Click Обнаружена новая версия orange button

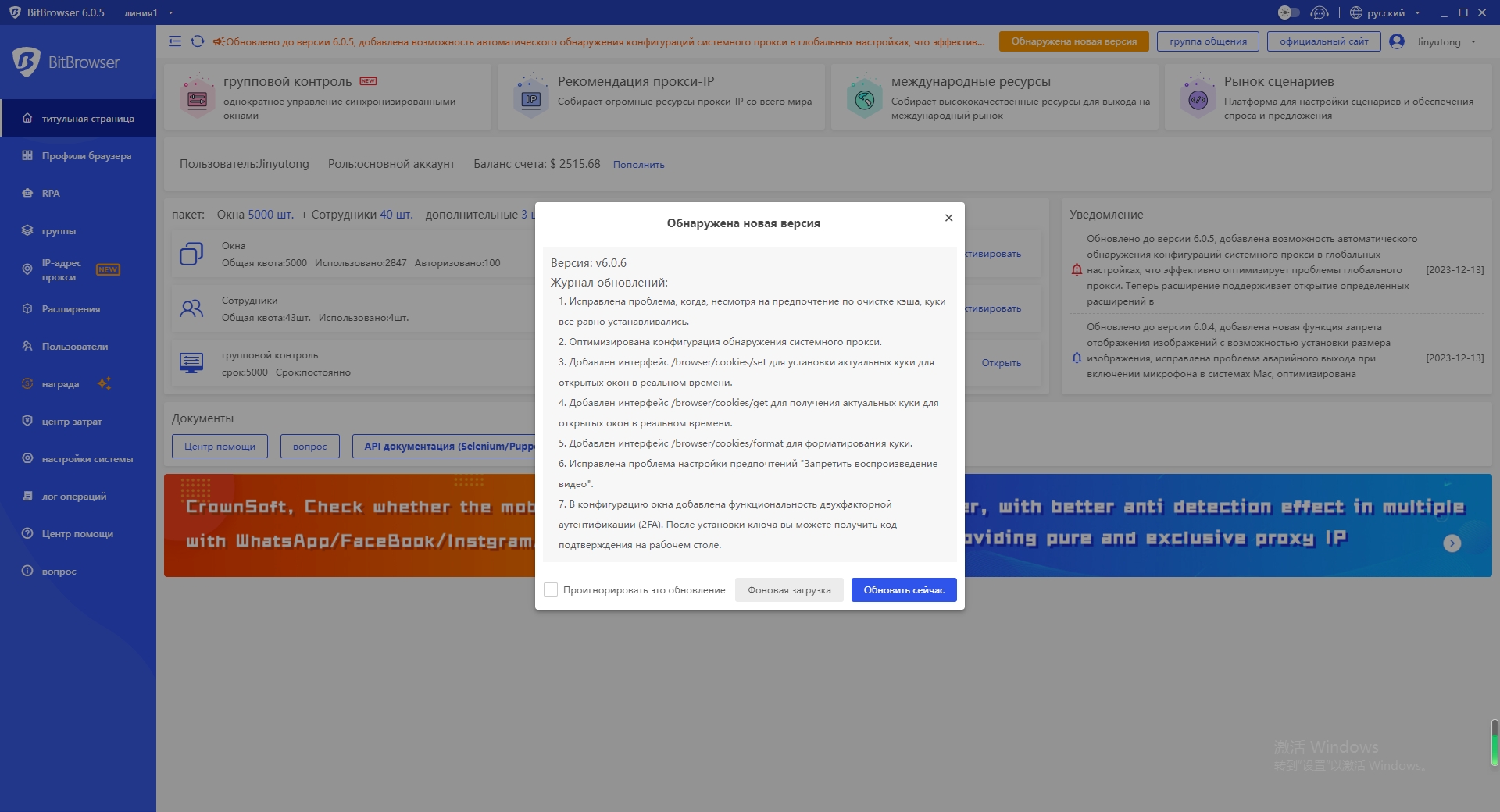pos(1073,41)
